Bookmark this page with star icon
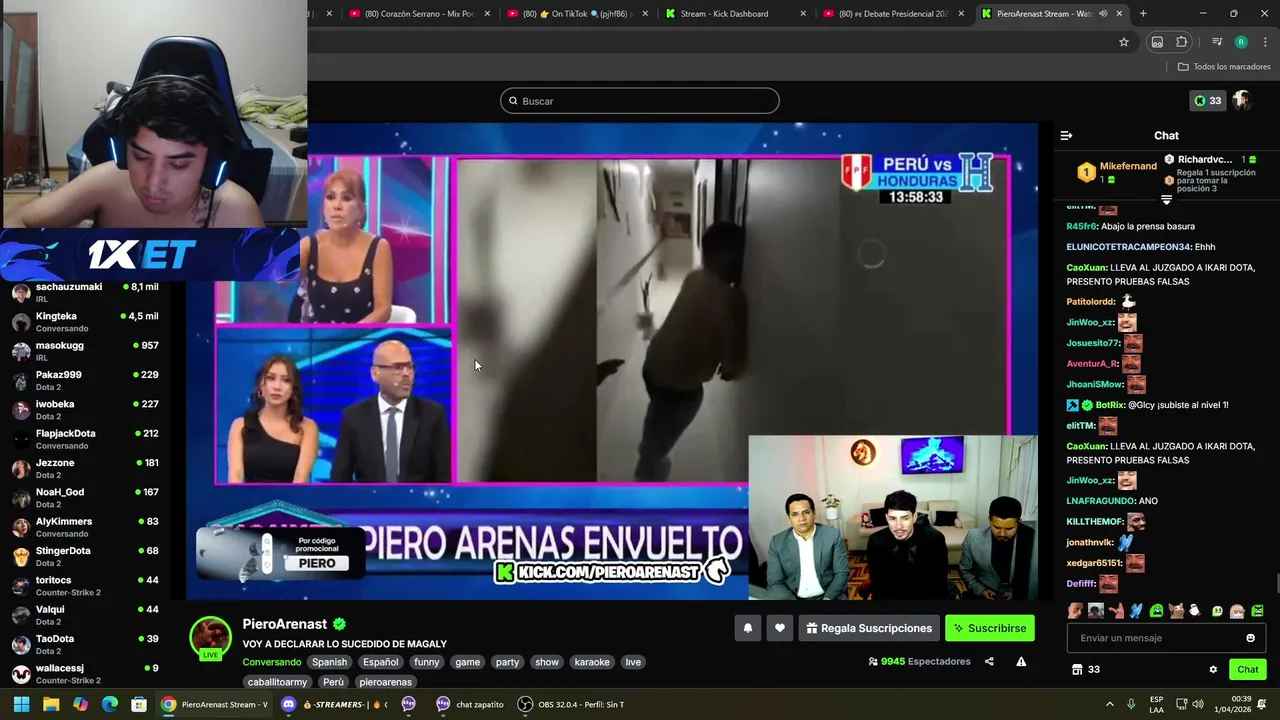 pos(1124,42)
